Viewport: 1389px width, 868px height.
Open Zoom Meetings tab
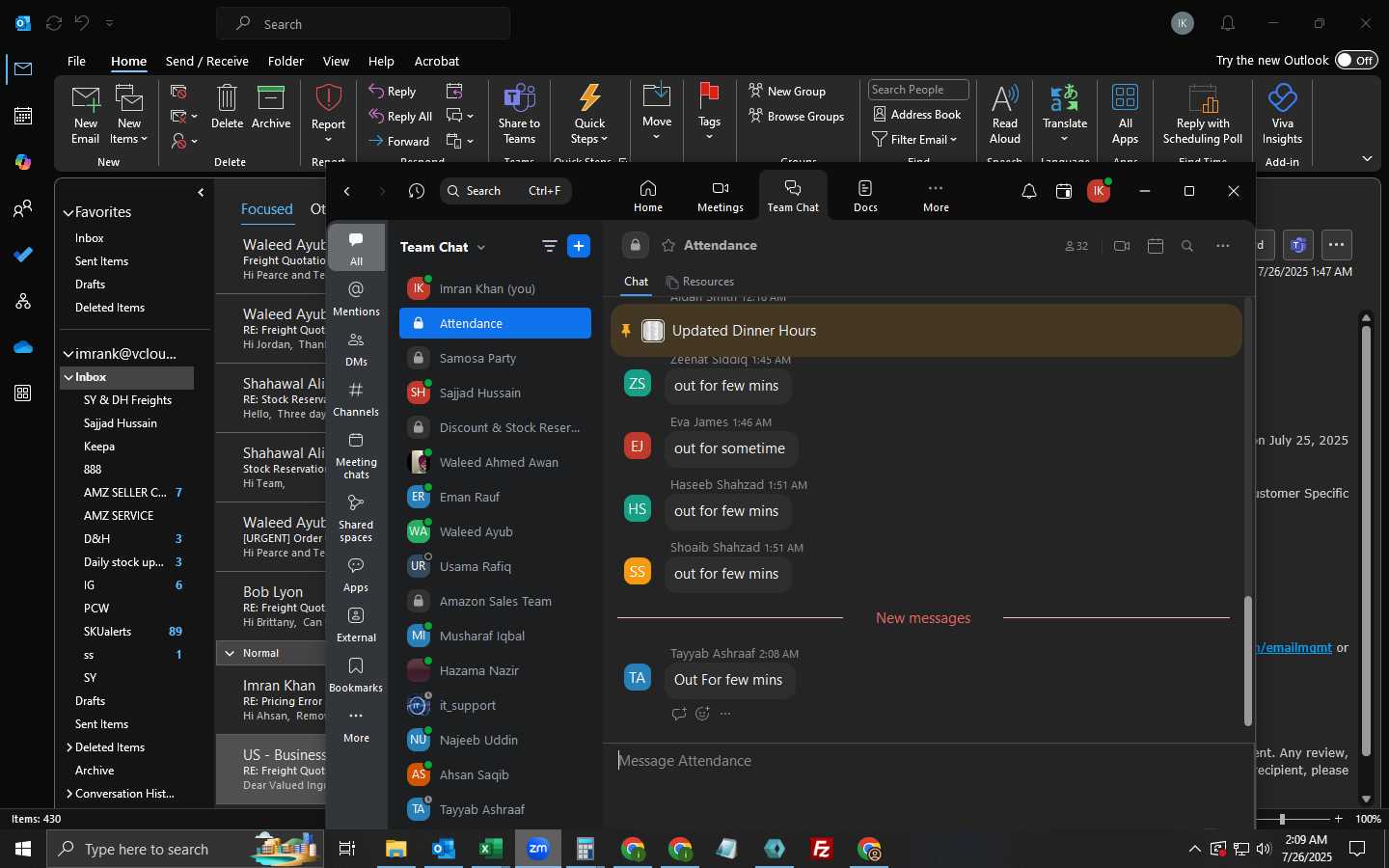(x=720, y=196)
